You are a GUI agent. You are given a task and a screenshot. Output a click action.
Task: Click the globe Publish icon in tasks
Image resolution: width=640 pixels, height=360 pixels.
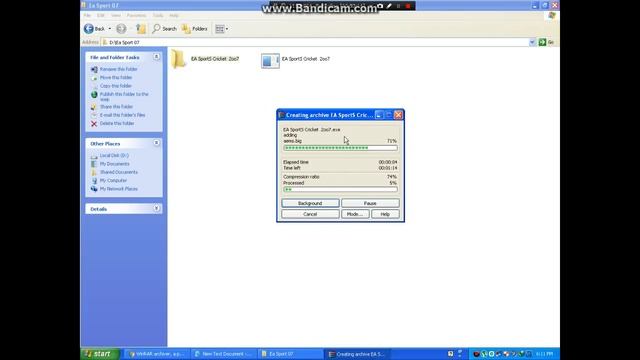(x=94, y=95)
